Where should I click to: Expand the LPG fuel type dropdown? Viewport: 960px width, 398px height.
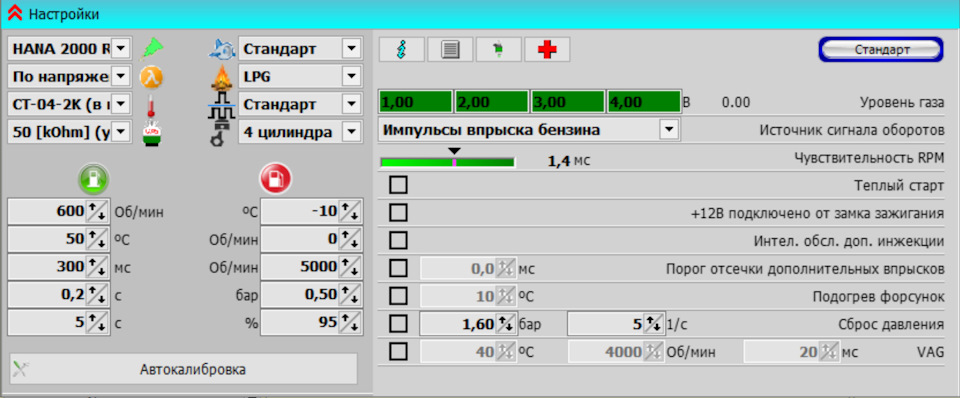coord(351,77)
